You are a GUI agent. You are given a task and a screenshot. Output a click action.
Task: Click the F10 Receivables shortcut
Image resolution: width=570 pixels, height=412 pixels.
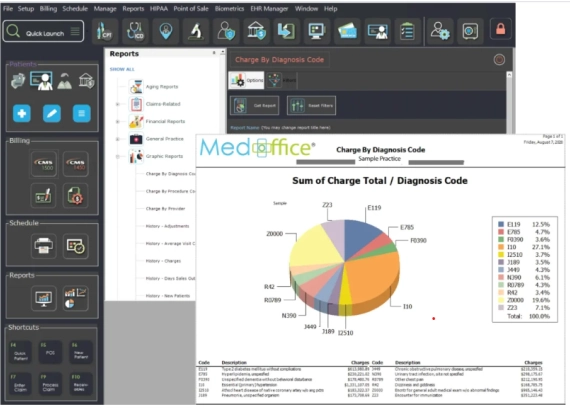(x=81, y=384)
